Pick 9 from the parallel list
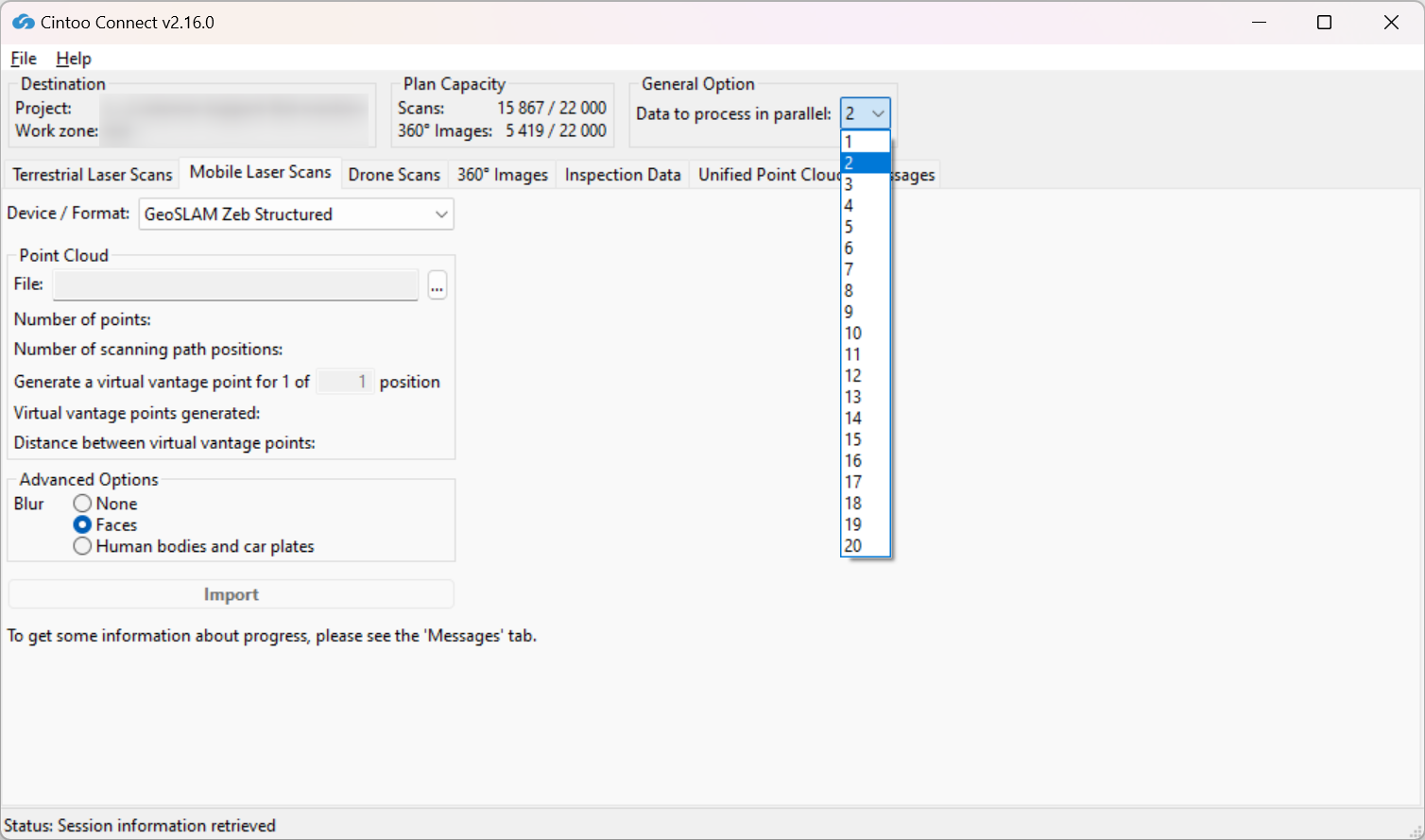The height and width of the screenshot is (840, 1425). (x=866, y=312)
